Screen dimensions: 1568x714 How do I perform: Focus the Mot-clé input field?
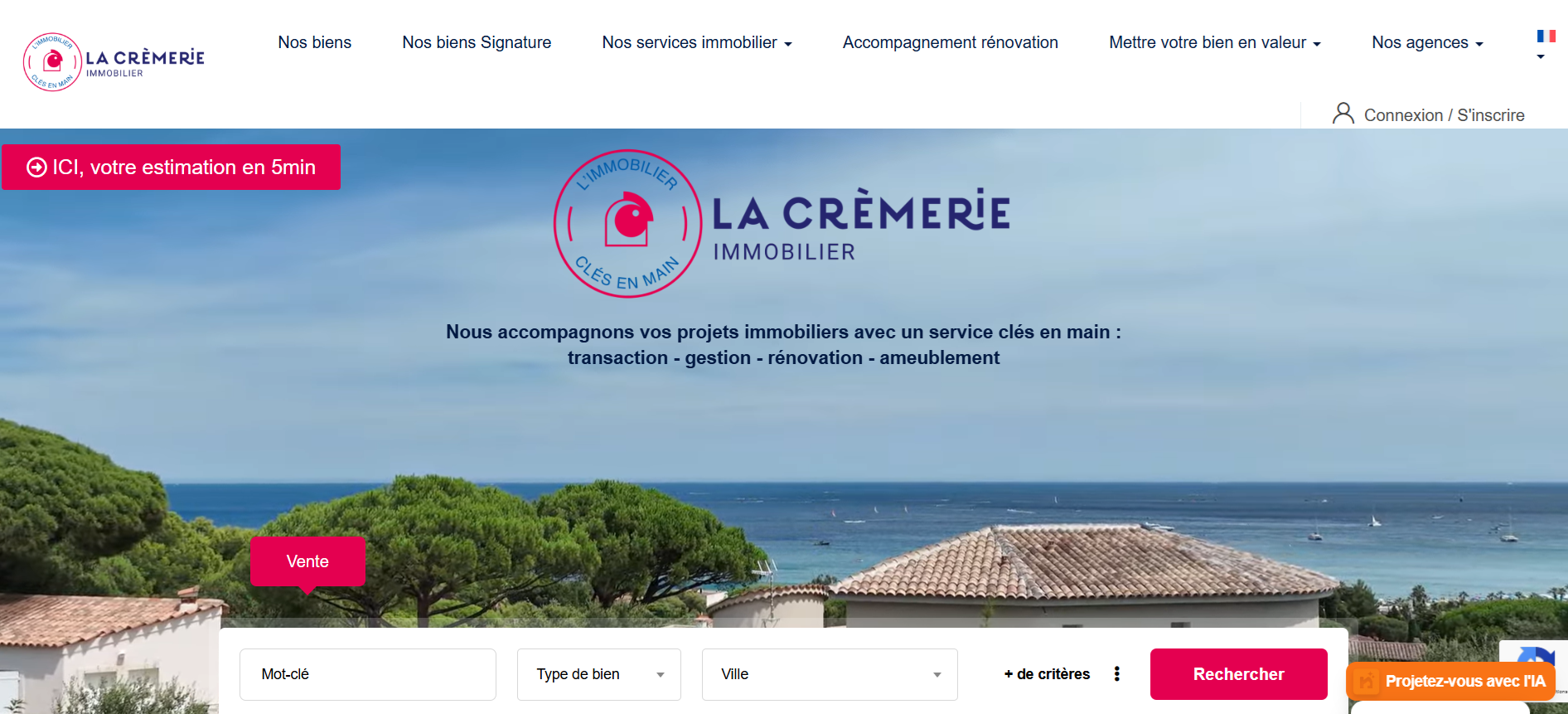point(368,674)
